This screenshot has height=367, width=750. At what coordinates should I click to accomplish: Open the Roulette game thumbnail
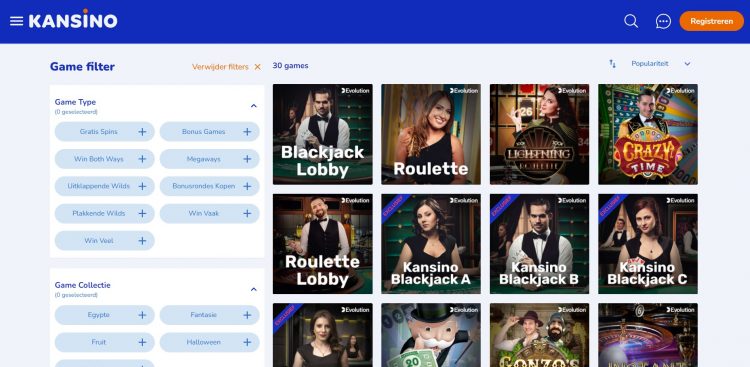pyautogui.click(x=431, y=134)
